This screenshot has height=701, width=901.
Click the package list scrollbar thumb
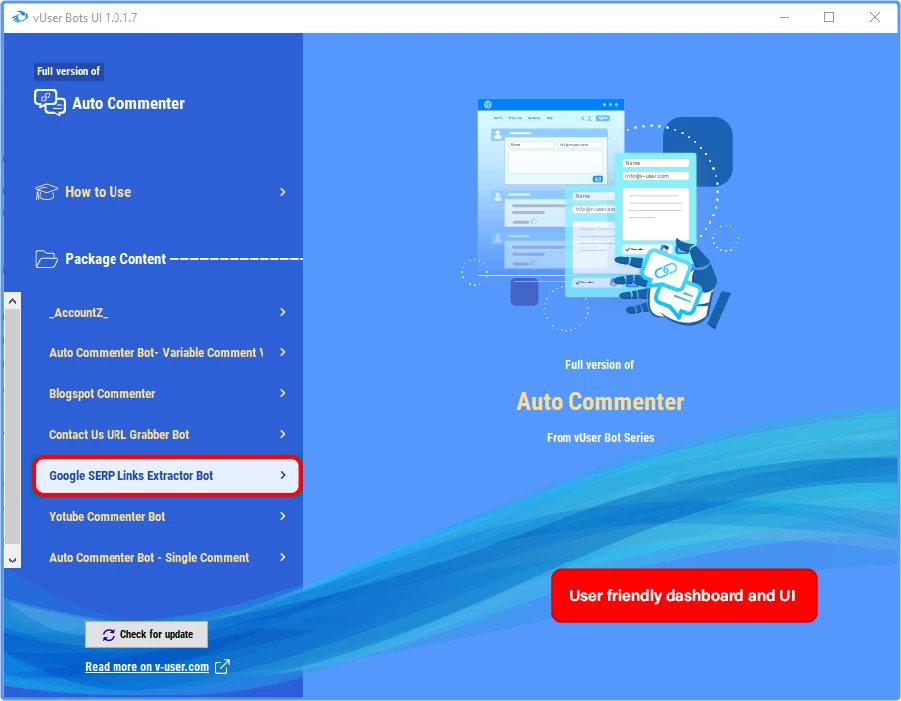point(12,426)
